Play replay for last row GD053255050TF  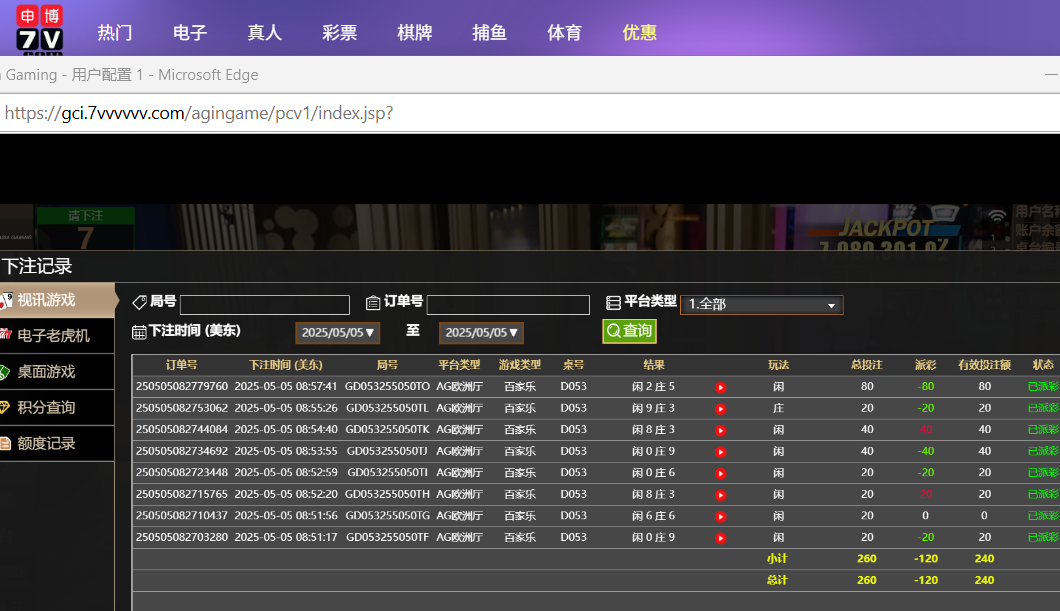coord(720,538)
